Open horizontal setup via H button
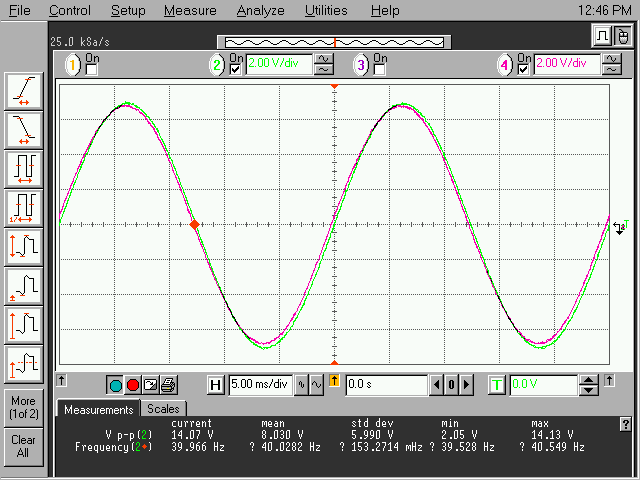640x480 pixels. [216, 385]
